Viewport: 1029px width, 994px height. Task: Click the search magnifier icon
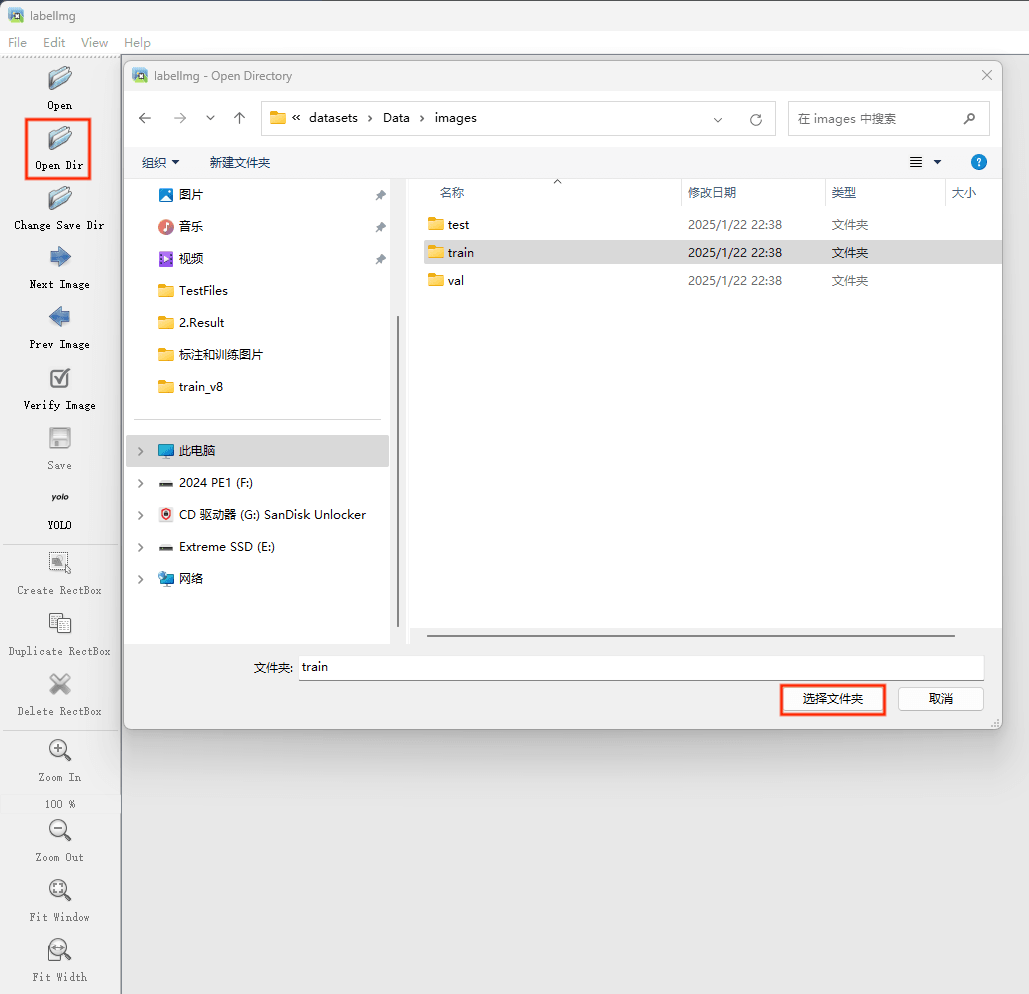[x=969, y=119]
